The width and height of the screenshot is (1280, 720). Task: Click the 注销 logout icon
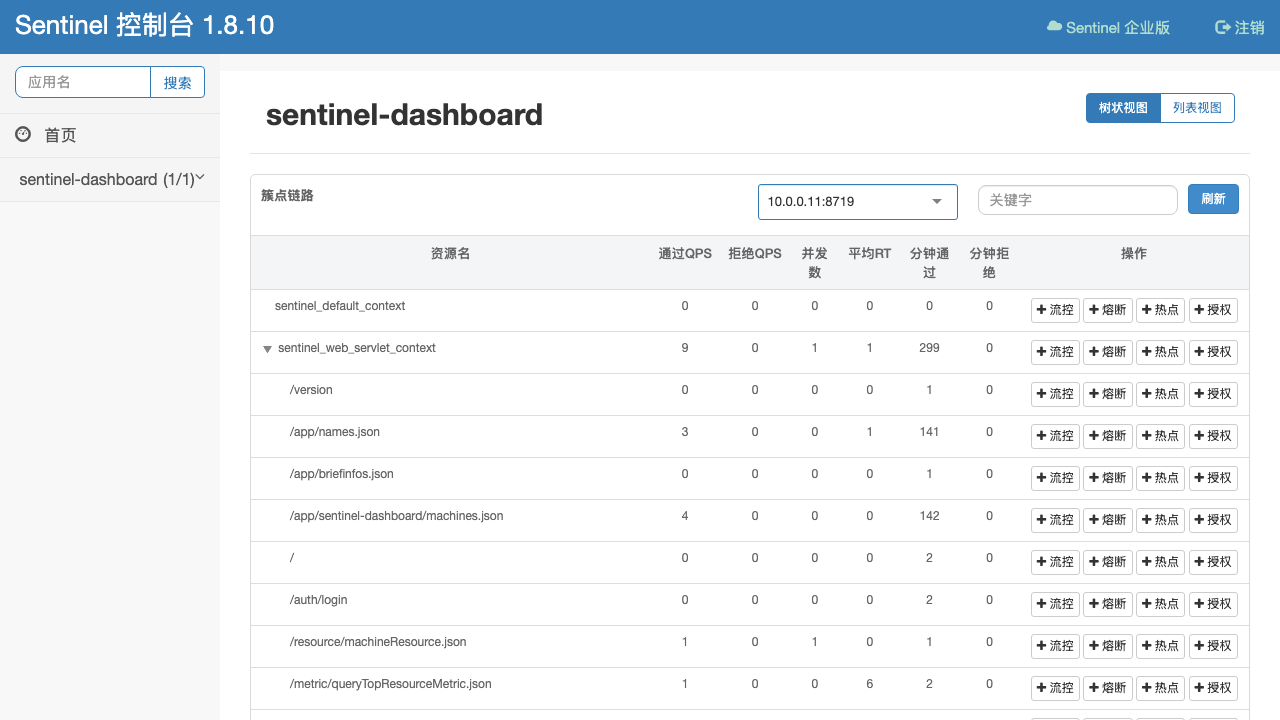(x=1222, y=27)
